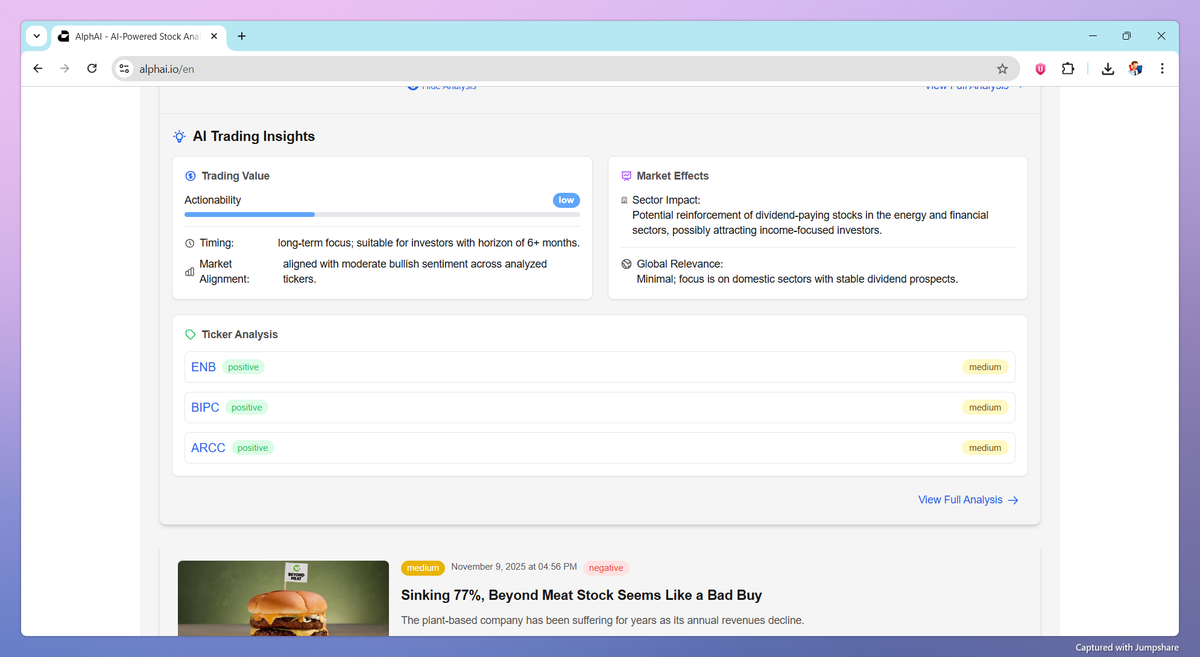This screenshot has width=1200, height=657.
Task: Click the AI Trading Insights lightbulb icon
Action: (179, 136)
